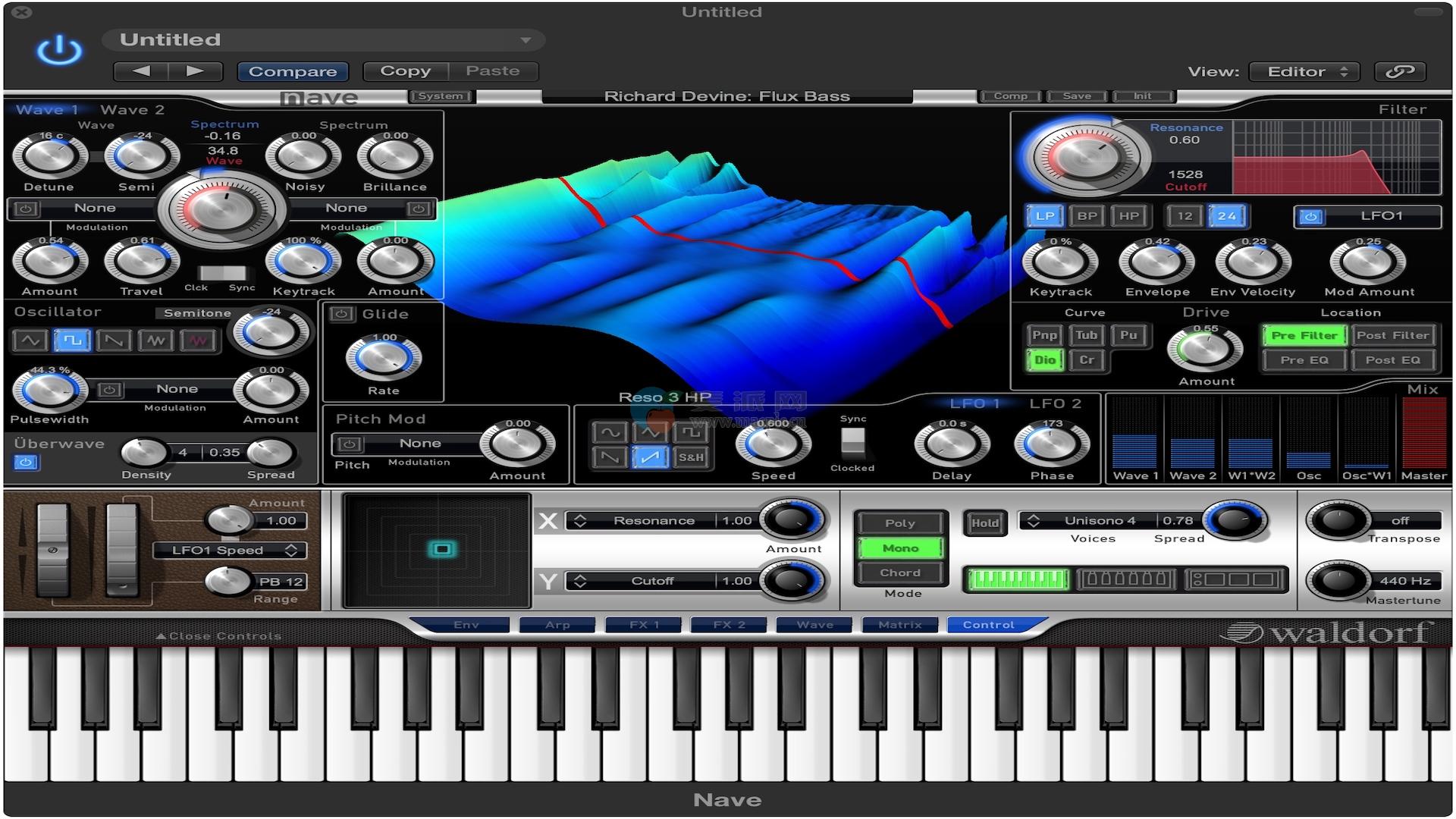Toggle the plugin power bypass icon
Screen dimensions: 1456x819
point(59,51)
